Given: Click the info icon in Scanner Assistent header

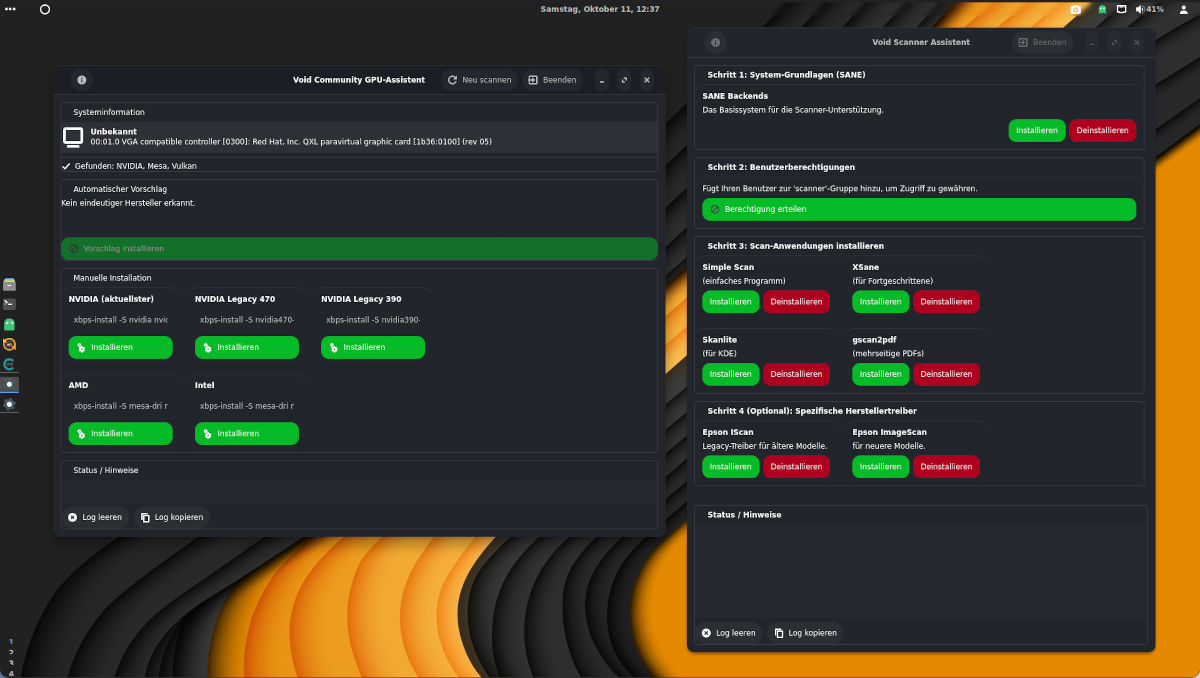Looking at the screenshot, I should pyautogui.click(x=714, y=43).
